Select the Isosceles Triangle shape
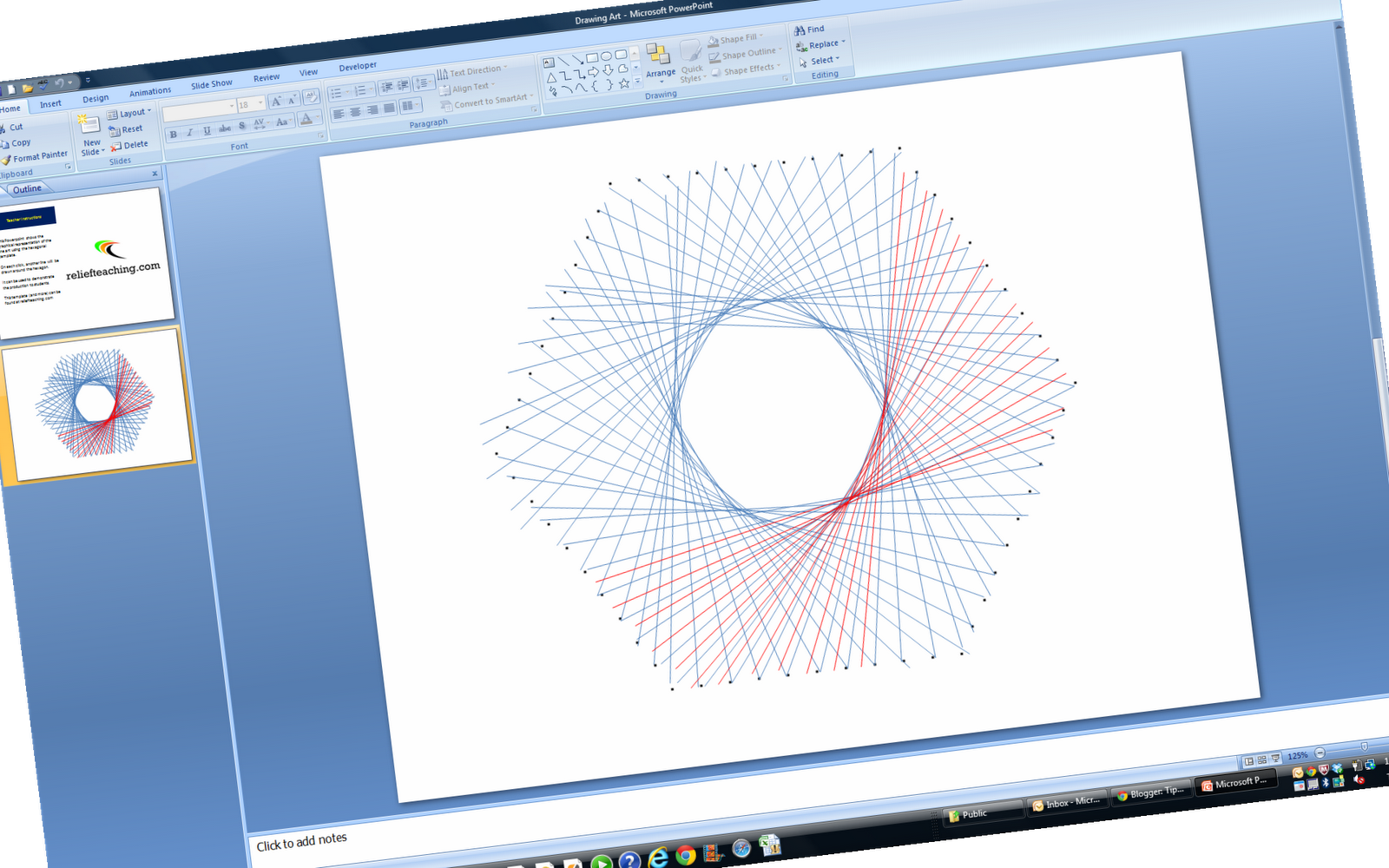This screenshot has width=1389, height=868. (x=551, y=78)
